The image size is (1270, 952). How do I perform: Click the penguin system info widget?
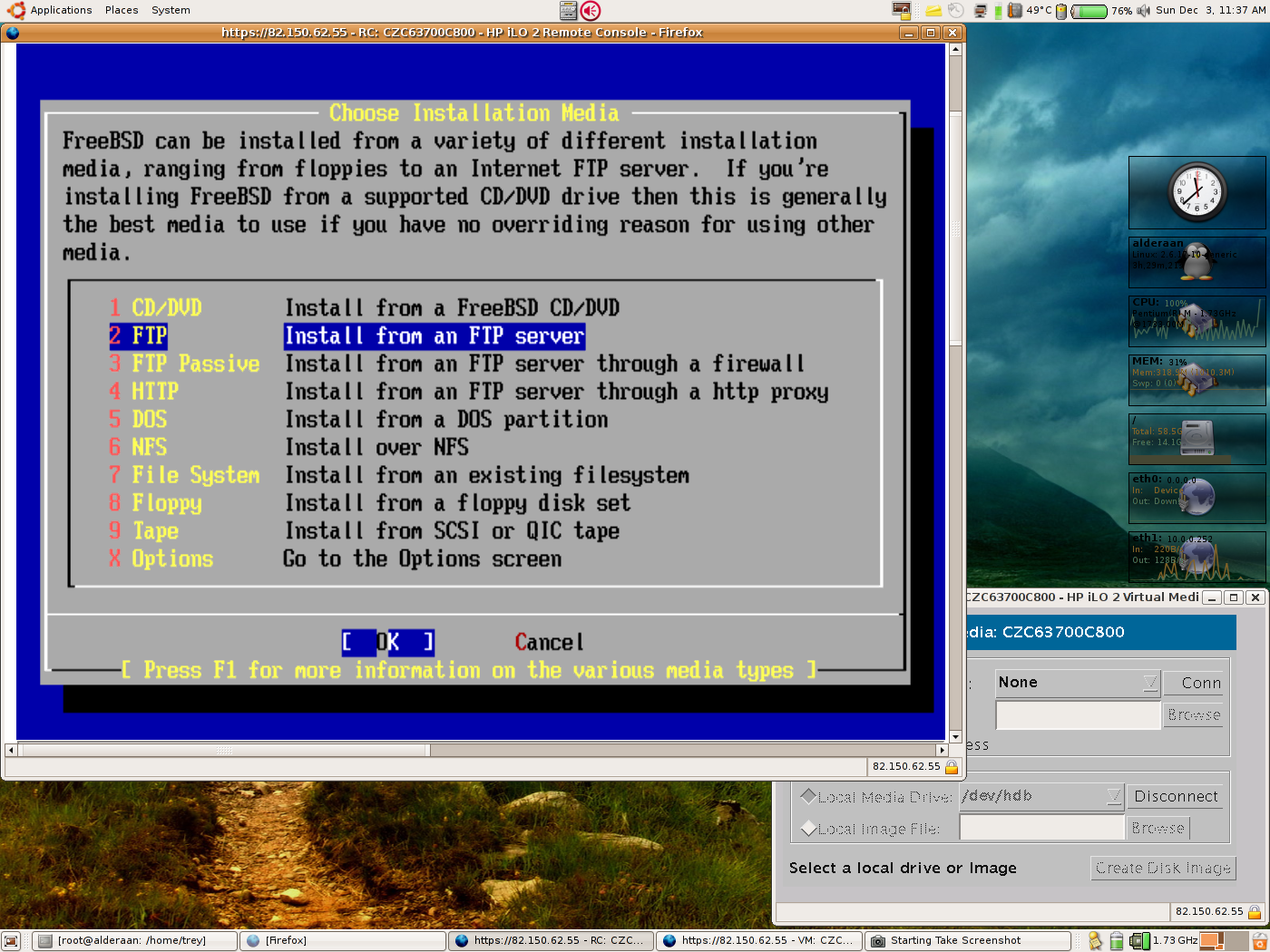(1197, 262)
